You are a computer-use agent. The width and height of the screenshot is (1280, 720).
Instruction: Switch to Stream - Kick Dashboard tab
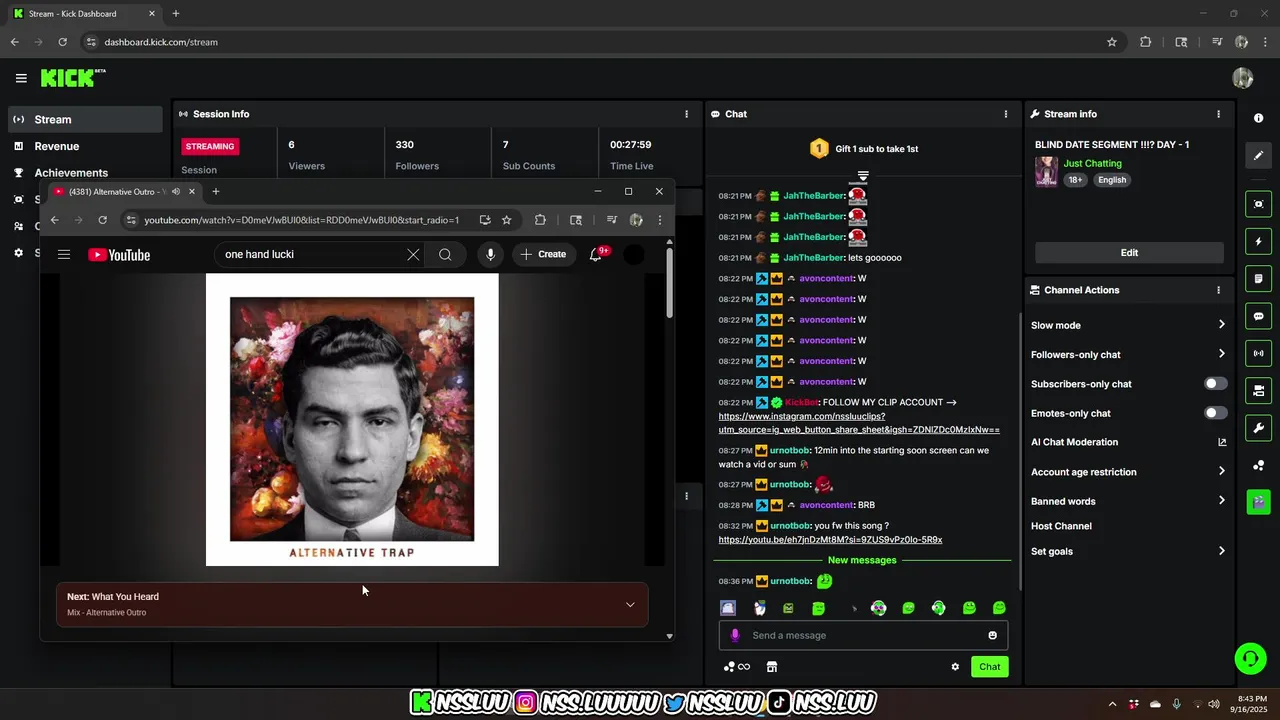point(84,14)
